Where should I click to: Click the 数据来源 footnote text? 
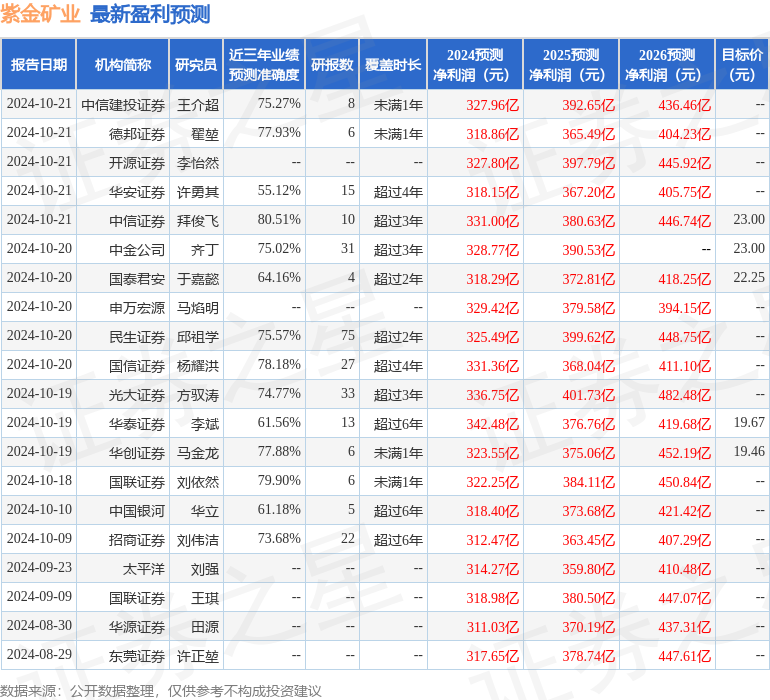click(161, 691)
